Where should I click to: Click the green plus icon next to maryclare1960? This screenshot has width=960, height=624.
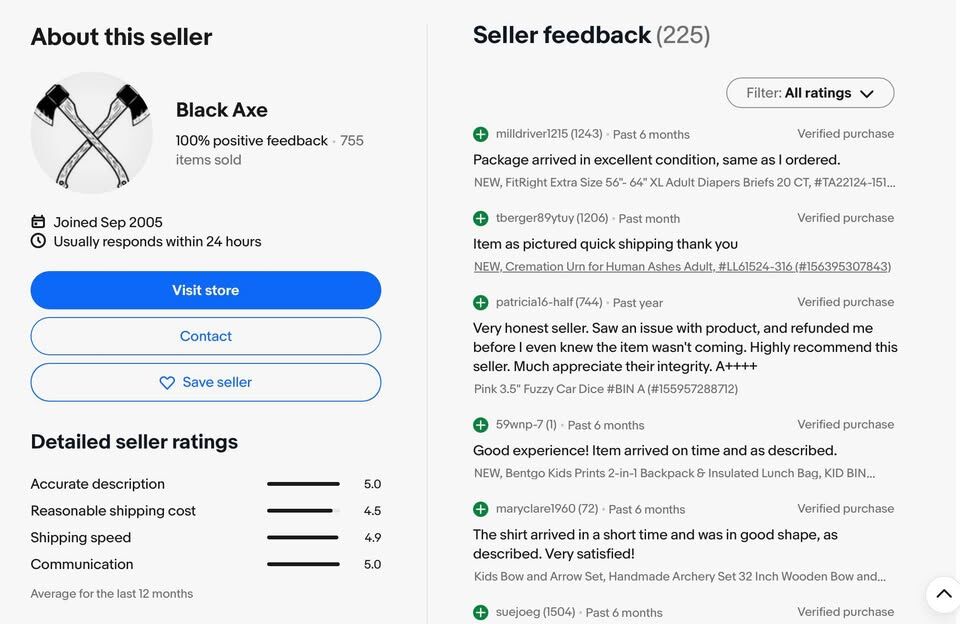coord(481,509)
